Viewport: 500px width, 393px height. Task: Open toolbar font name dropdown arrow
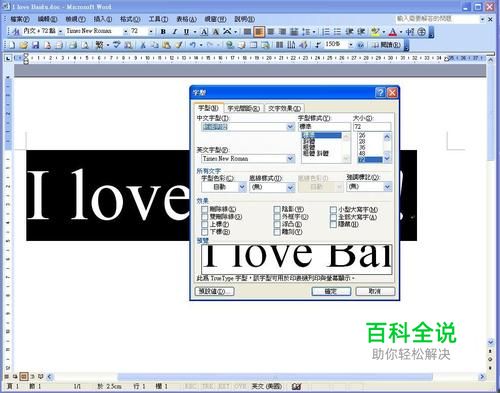[126, 31]
